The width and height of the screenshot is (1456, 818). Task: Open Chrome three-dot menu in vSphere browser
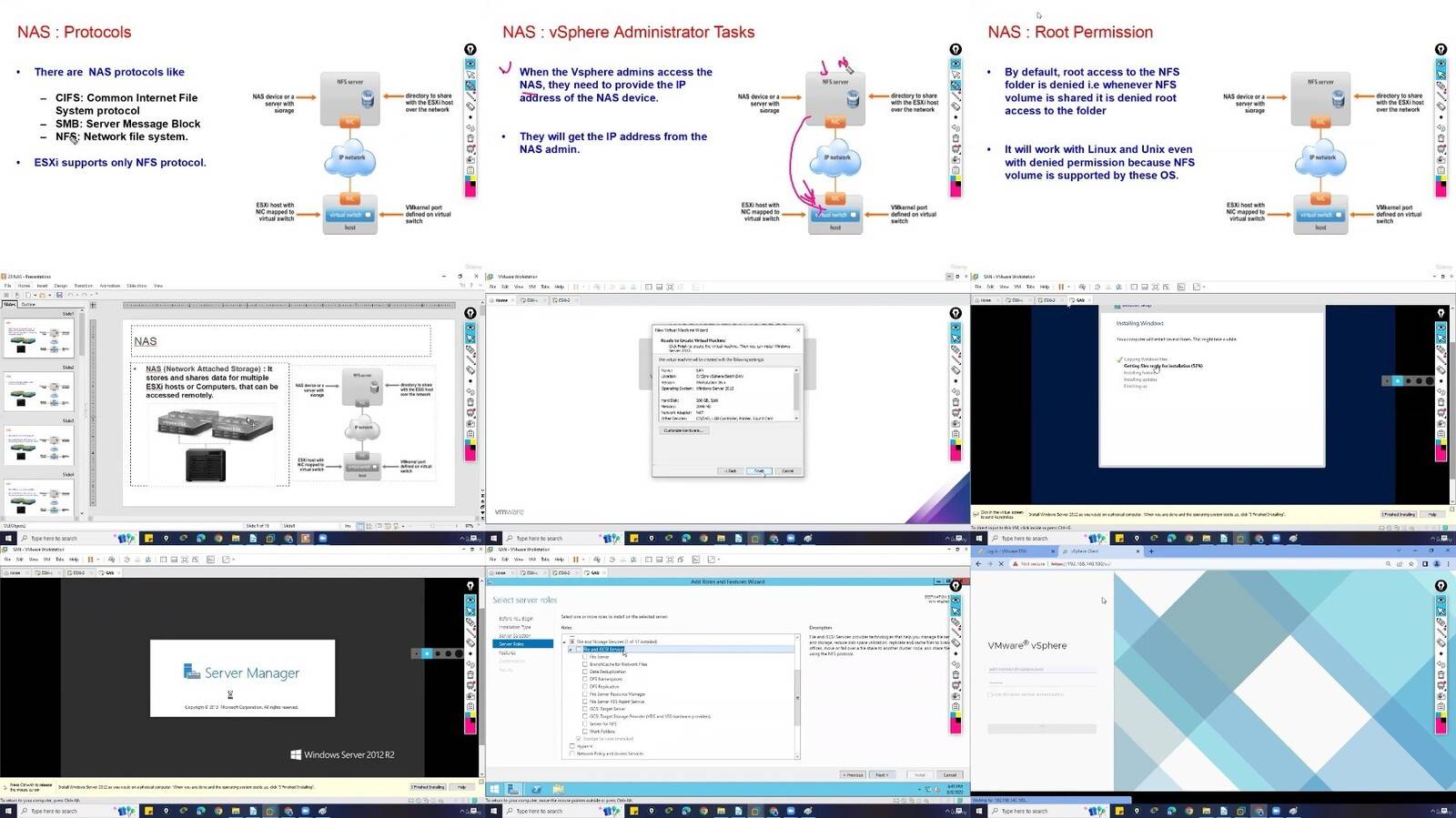[1448, 564]
